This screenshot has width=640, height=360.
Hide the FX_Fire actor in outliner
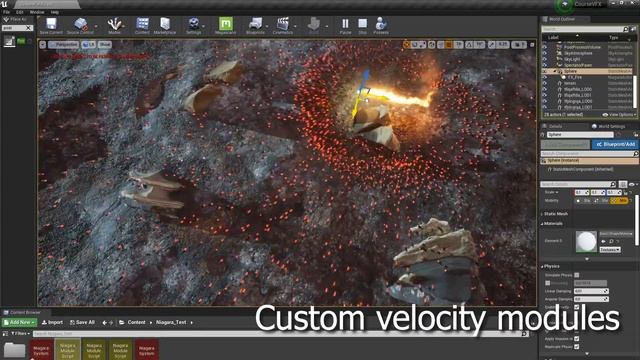[x=544, y=77]
